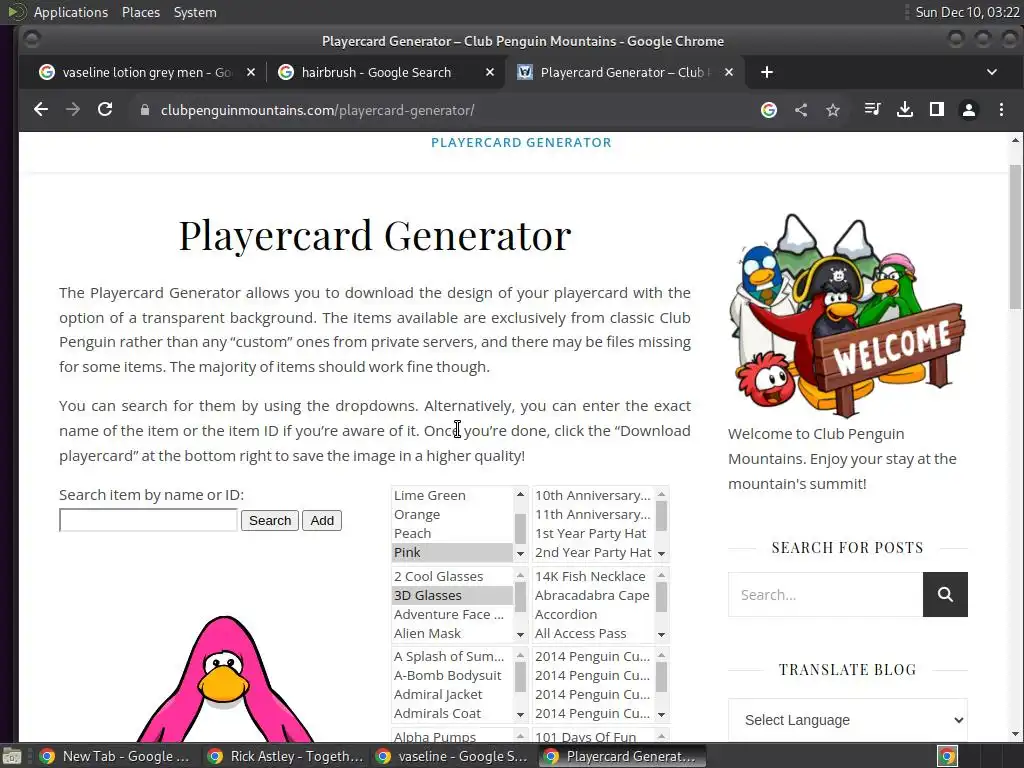Click the Chrome tray icon at bottom right
This screenshot has height=768, width=1024.
point(947,756)
